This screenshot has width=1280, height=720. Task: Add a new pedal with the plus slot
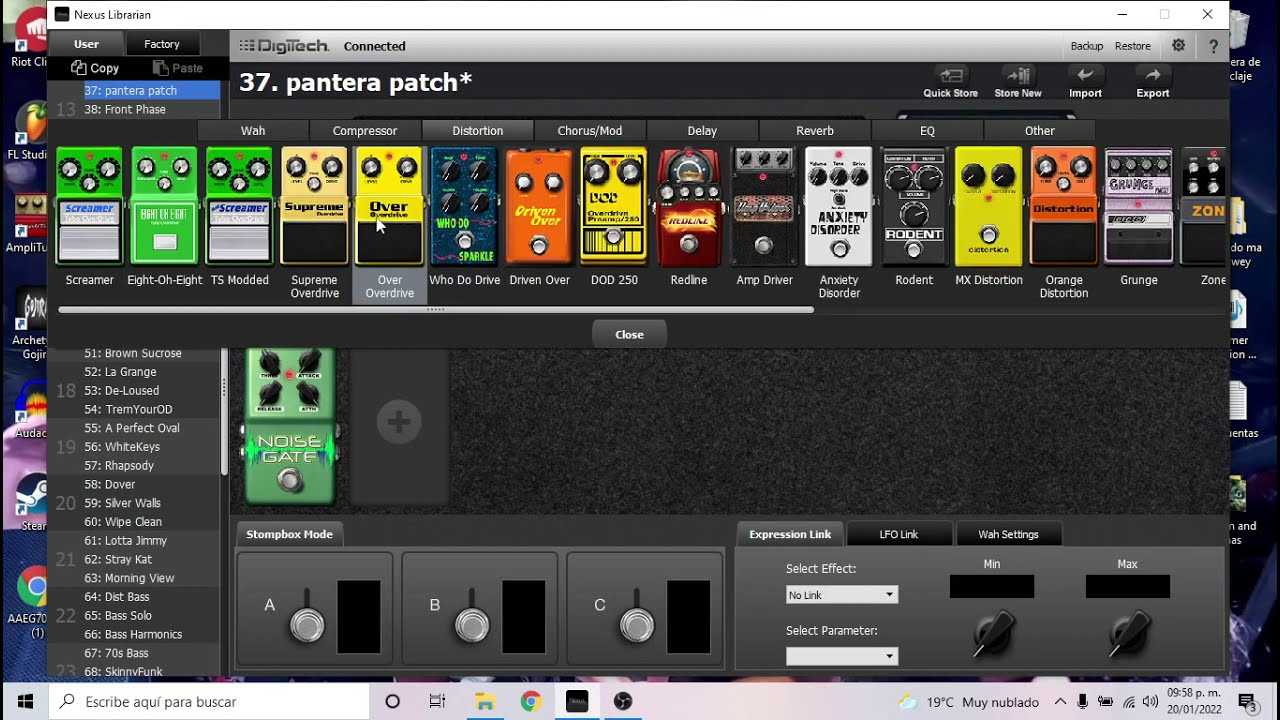[x=398, y=423]
